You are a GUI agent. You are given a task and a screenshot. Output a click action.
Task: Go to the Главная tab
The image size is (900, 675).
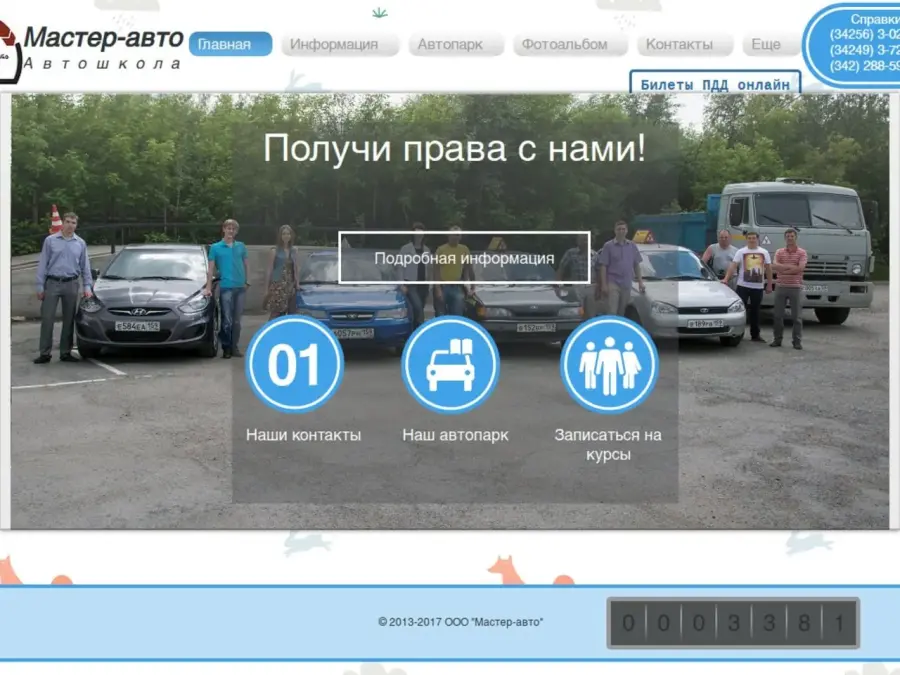click(x=230, y=44)
